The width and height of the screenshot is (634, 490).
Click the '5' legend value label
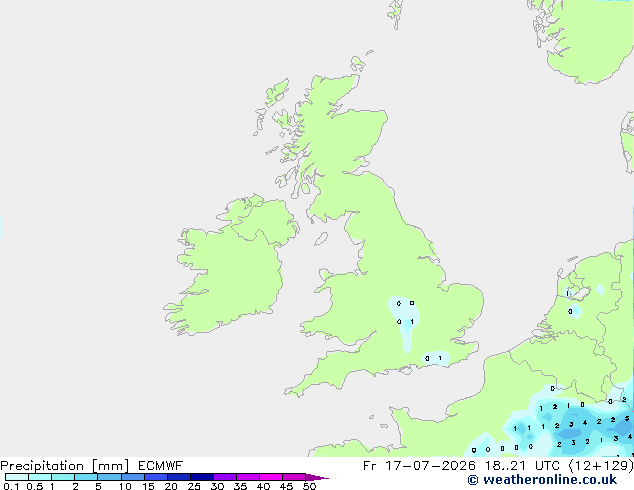[x=98, y=486]
